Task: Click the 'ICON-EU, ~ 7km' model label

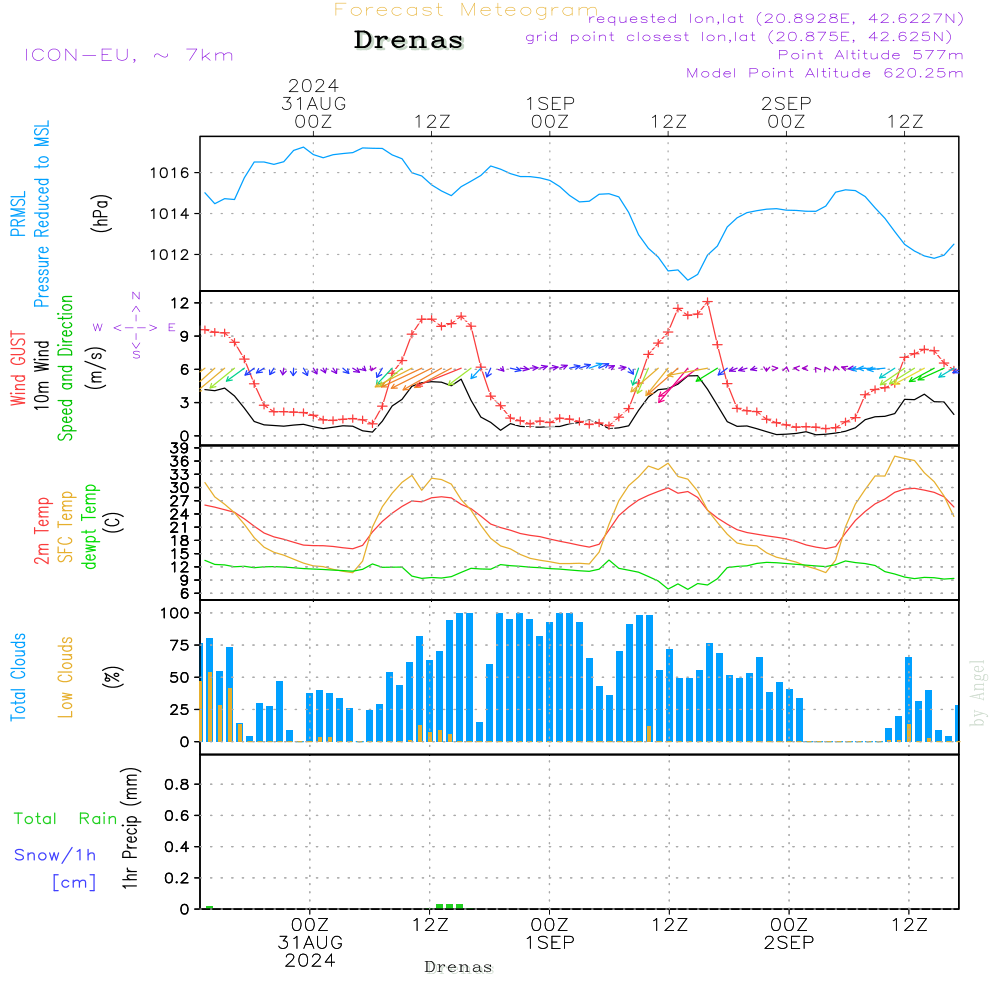Action: click(x=129, y=55)
